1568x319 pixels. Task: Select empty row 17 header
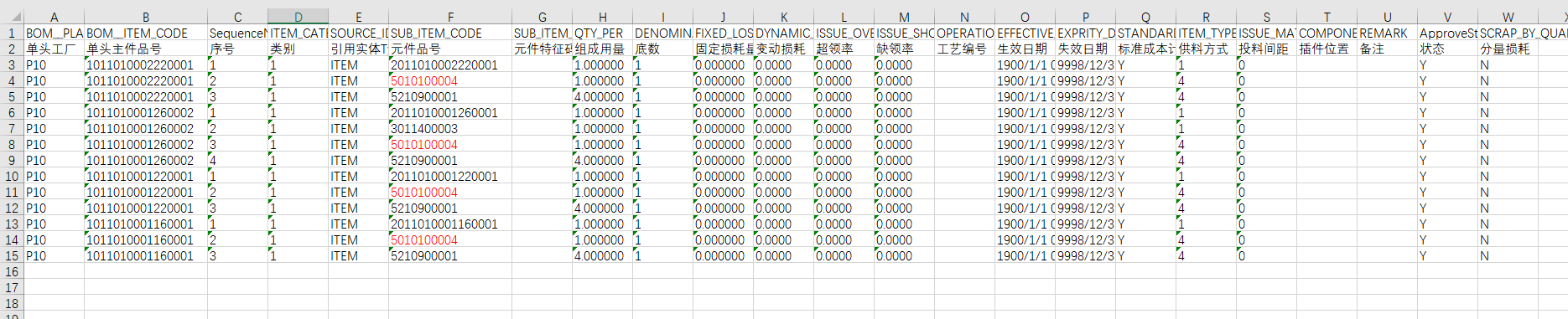coord(12,287)
